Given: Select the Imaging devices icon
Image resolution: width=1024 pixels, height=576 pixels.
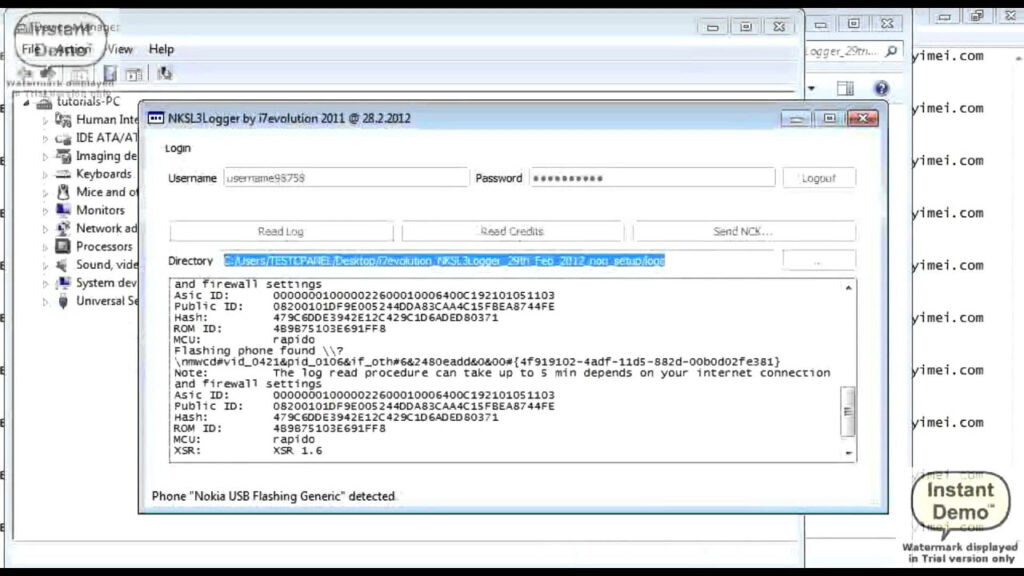Looking at the screenshot, I should (63, 155).
